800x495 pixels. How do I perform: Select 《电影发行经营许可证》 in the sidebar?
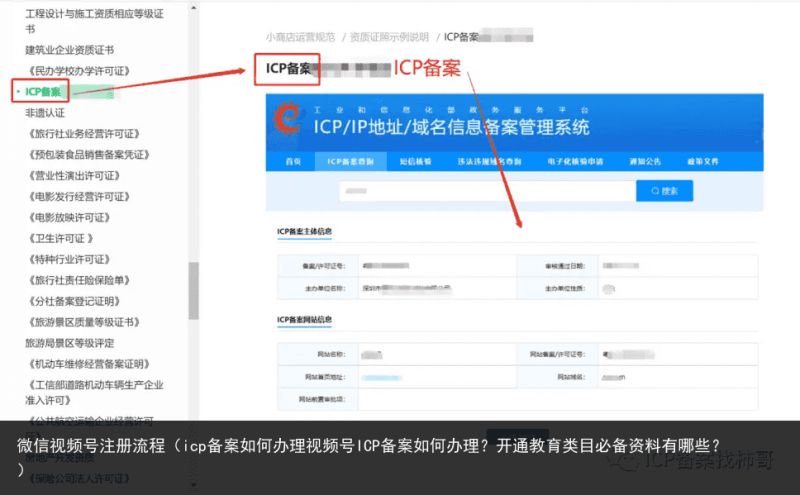point(77,196)
